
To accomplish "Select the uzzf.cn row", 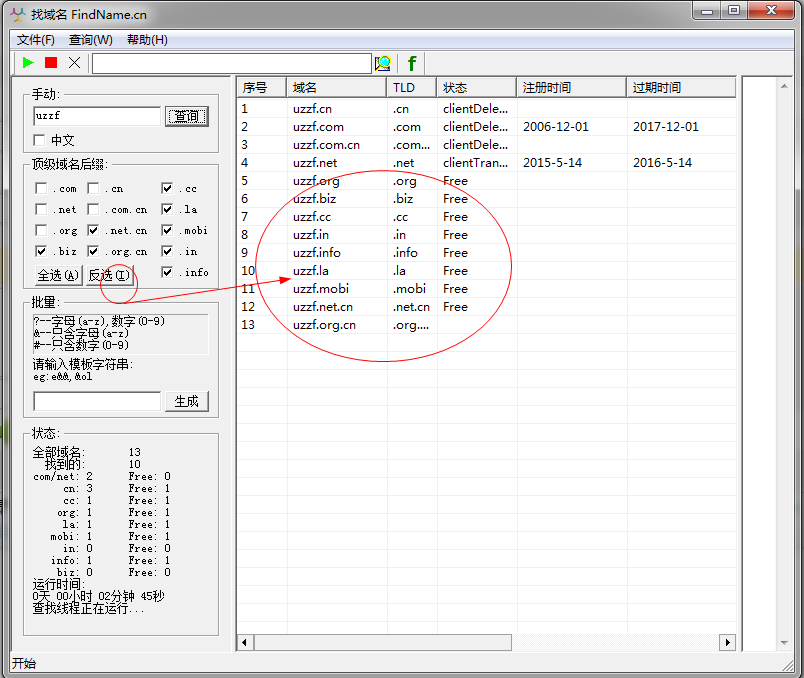I will 486,109.
